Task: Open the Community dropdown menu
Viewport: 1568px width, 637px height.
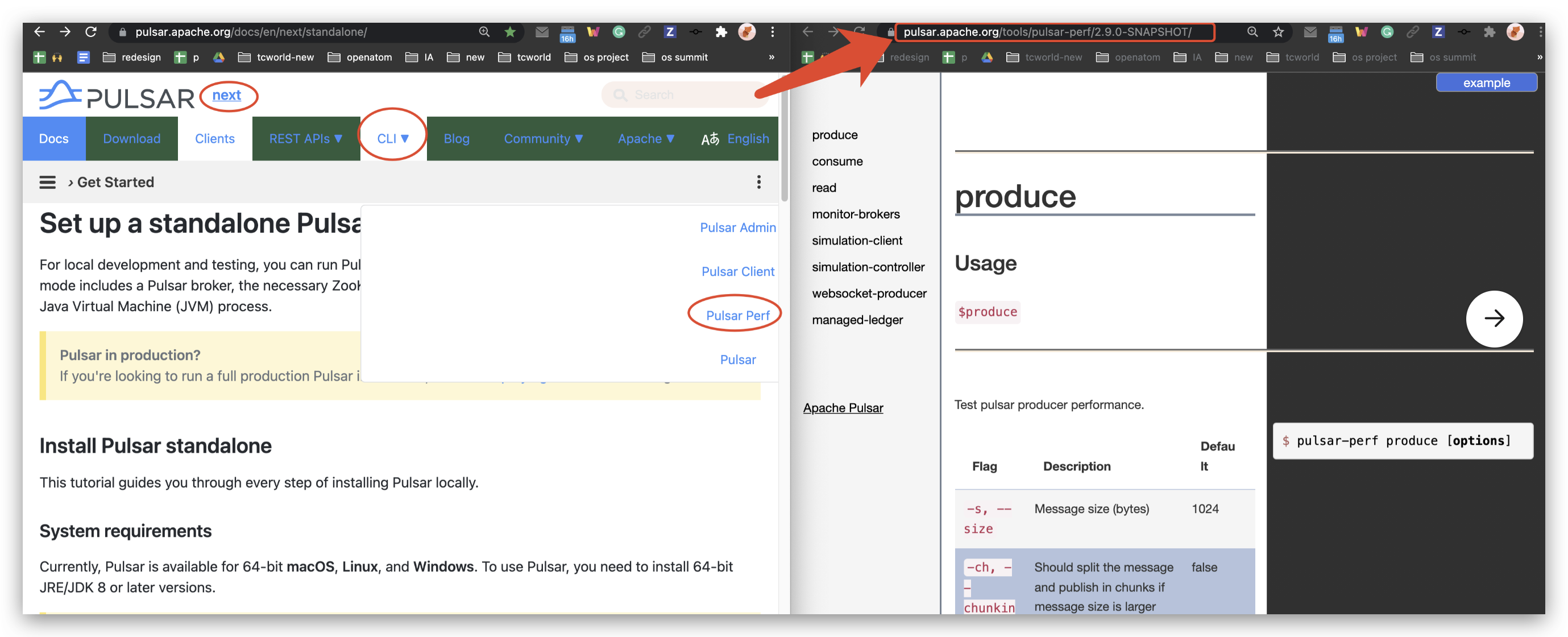Action: point(543,139)
